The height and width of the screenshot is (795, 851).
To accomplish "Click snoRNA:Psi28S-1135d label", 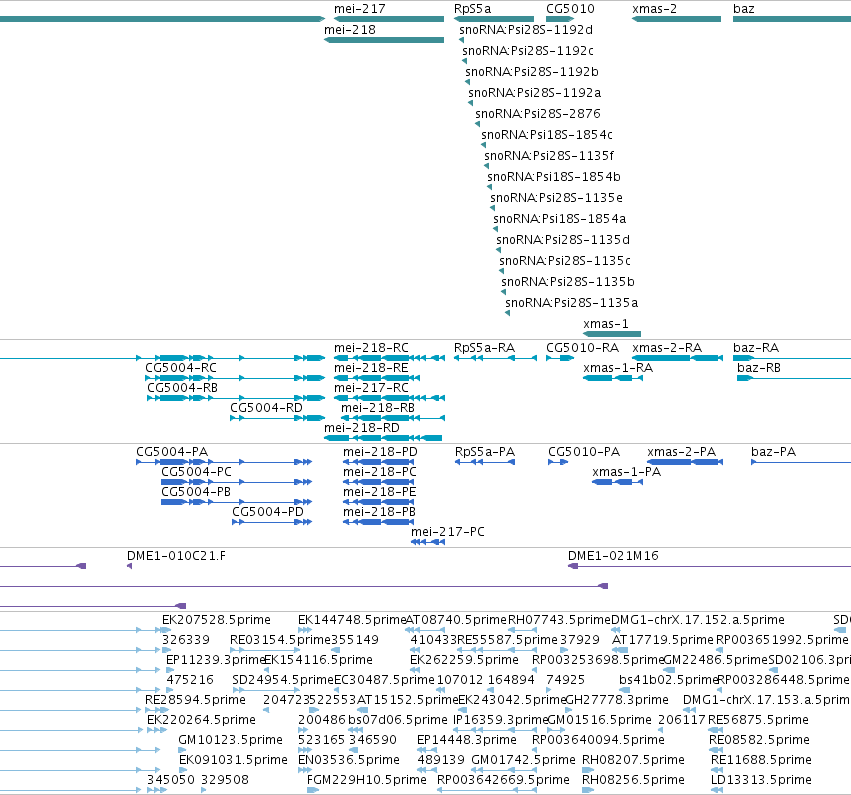I will [563, 240].
